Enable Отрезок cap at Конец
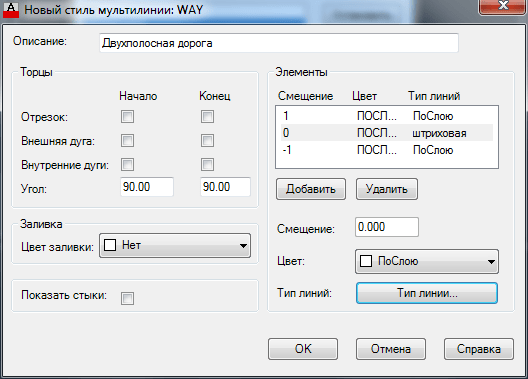This screenshot has height=379, width=528. pos(207,117)
